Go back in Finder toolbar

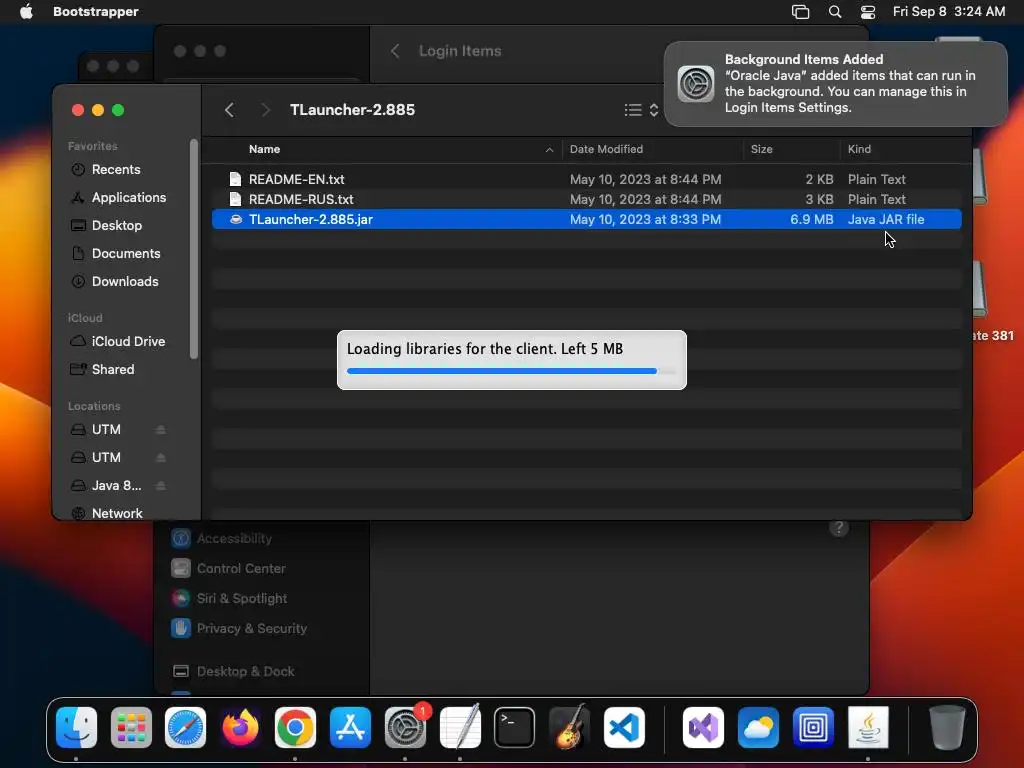click(229, 110)
